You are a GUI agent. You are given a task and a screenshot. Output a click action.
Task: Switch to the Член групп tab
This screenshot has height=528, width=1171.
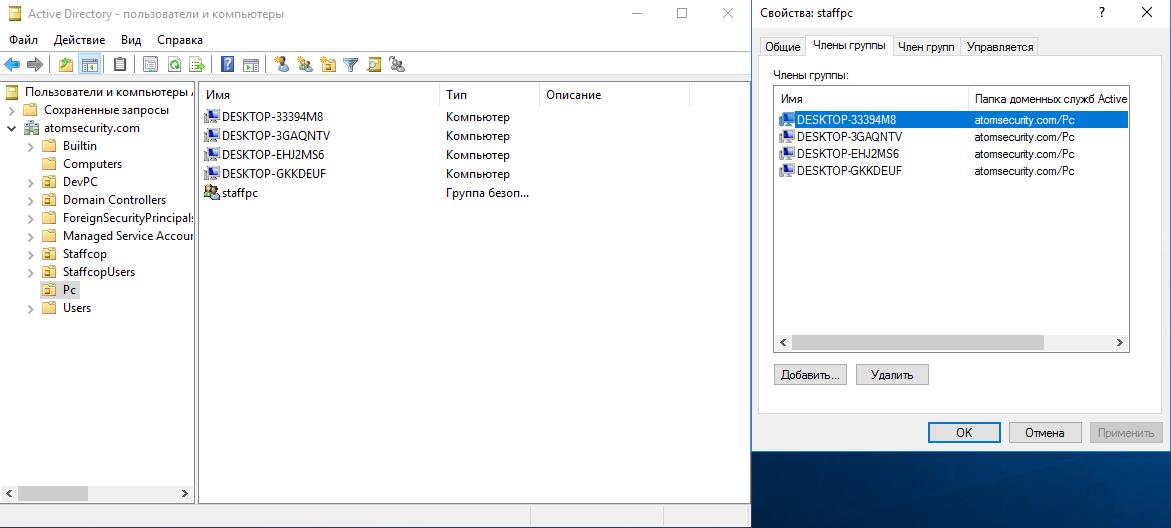925,47
